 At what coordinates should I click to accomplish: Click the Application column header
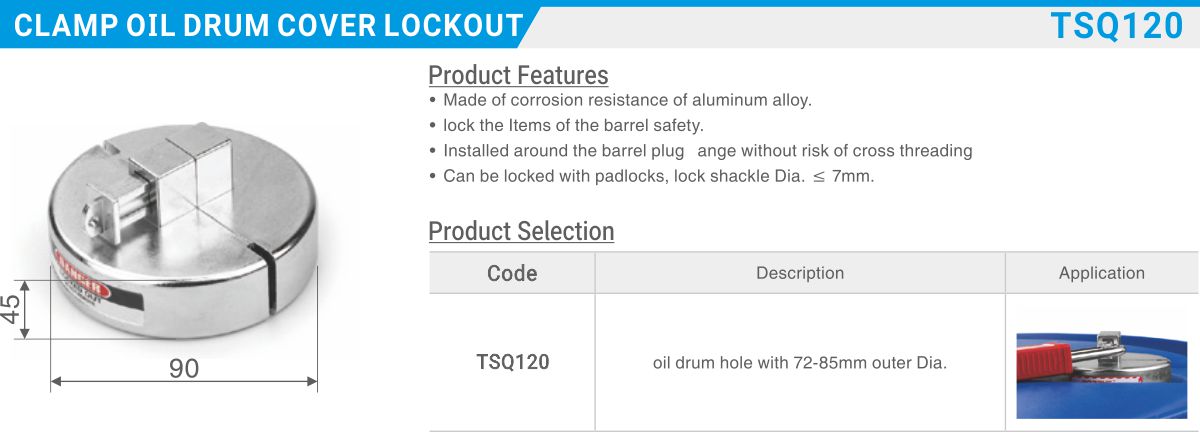click(1102, 273)
